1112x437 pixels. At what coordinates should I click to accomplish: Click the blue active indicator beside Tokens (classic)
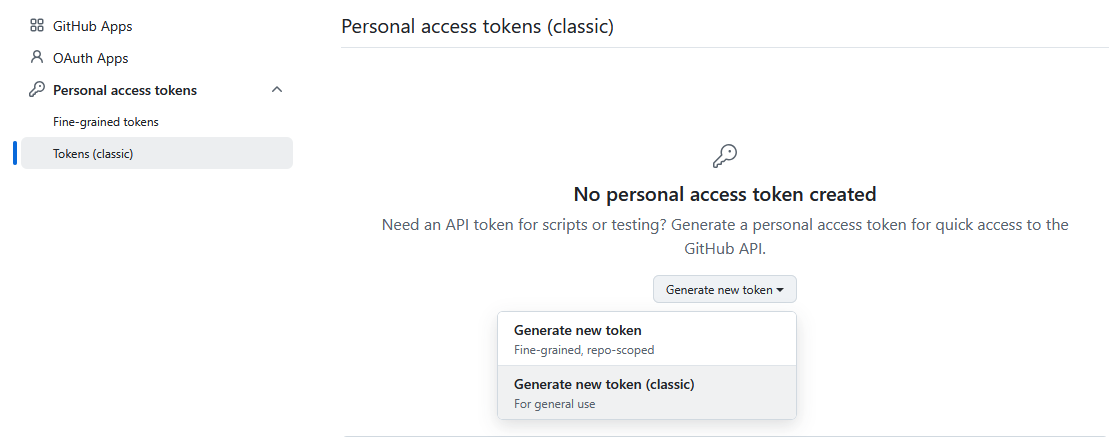[x=15, y=154]
